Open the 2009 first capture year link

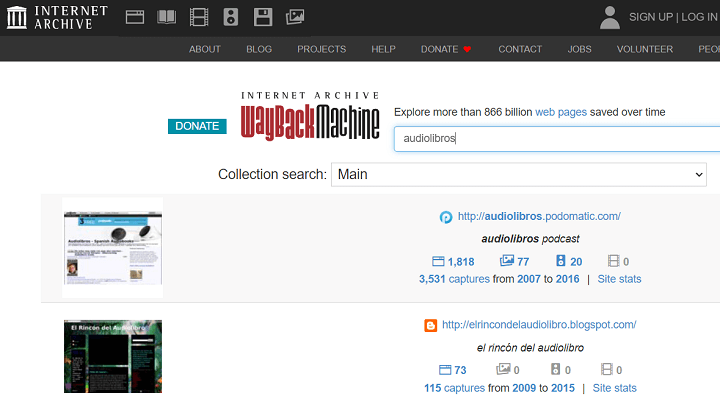point(524,388)
